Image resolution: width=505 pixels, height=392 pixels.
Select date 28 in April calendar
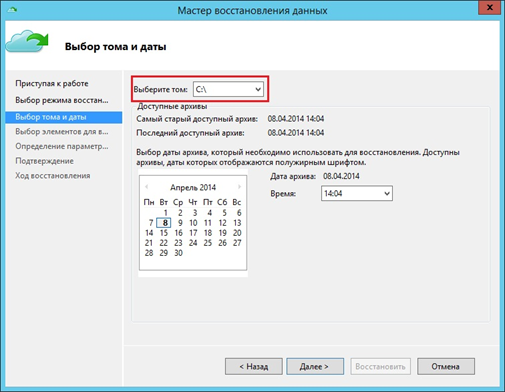point(149,253)
